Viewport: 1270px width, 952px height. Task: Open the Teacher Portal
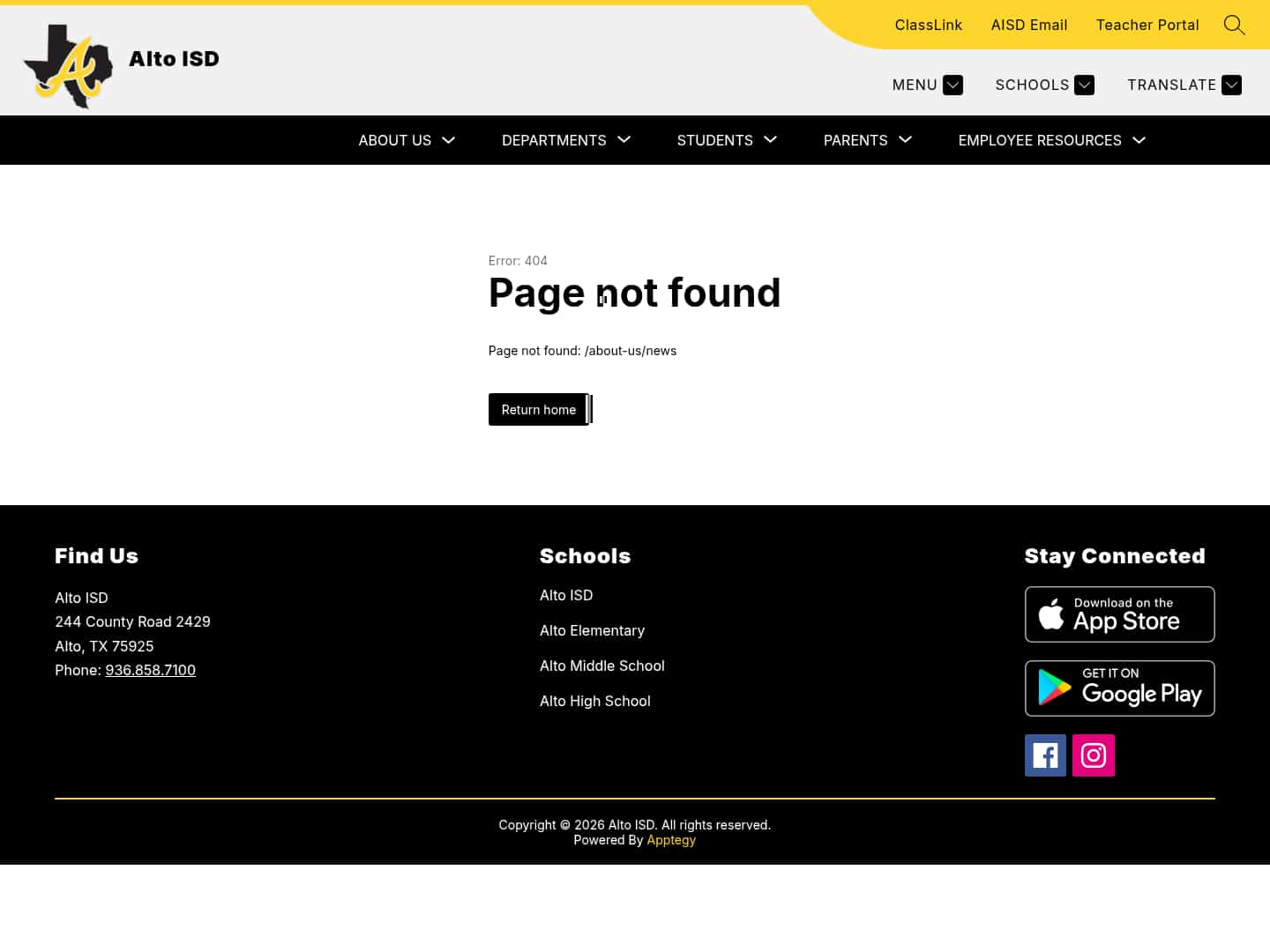click(x=1147, y=25)
